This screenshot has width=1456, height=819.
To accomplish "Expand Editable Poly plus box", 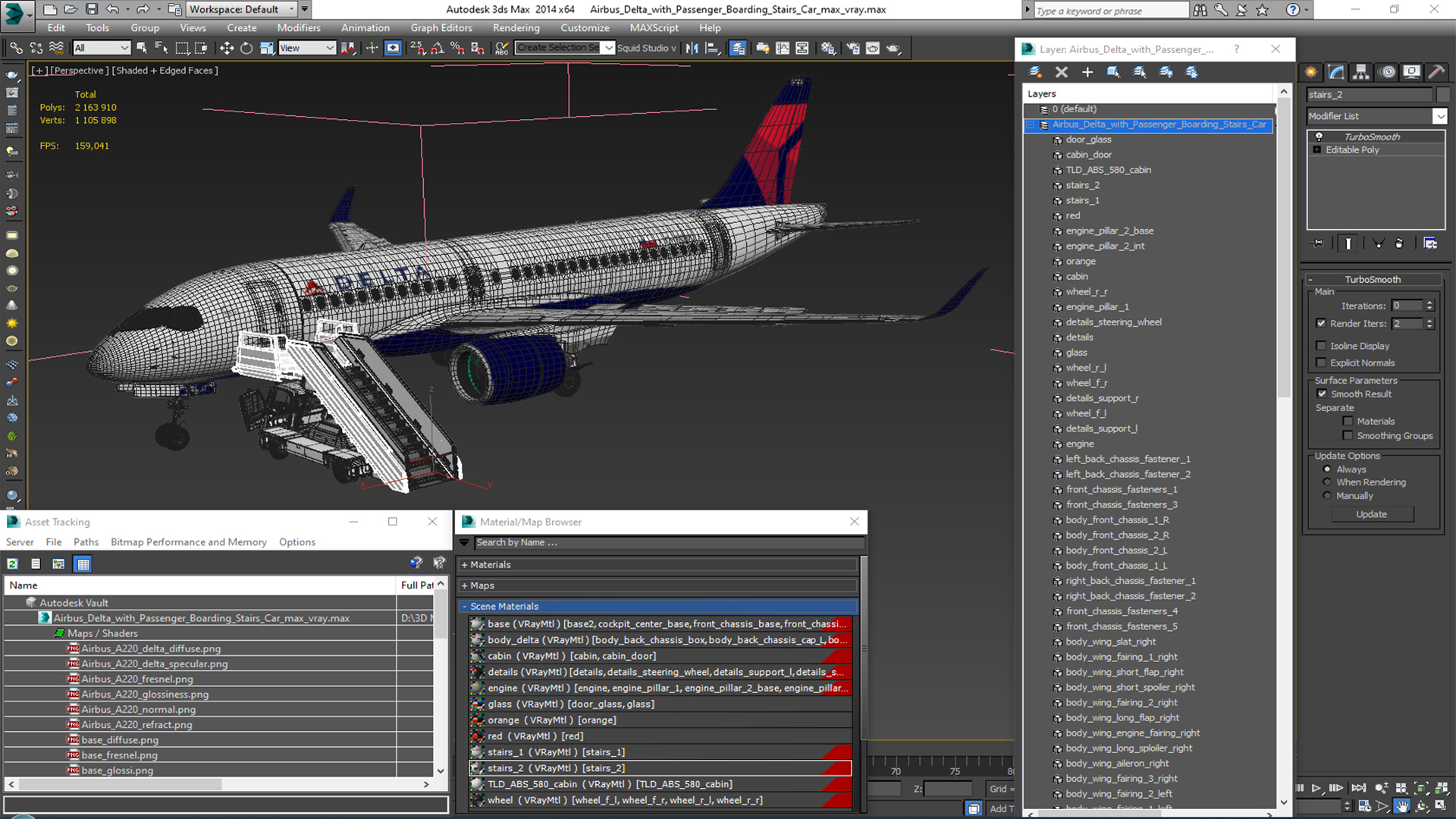I will pyautogui.click(x=1317, y=150).
